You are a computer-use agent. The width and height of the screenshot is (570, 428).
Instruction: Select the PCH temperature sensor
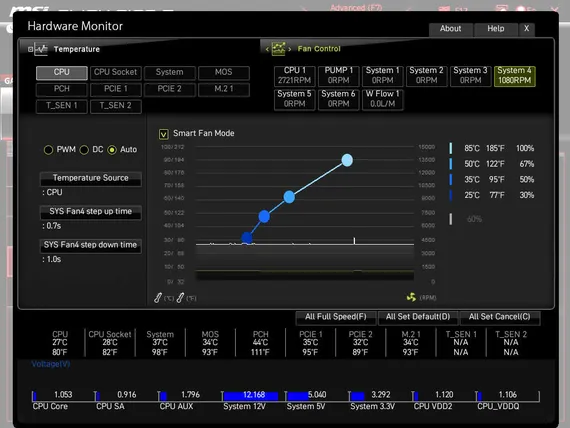pyautogui.click(x=61, y=89)
